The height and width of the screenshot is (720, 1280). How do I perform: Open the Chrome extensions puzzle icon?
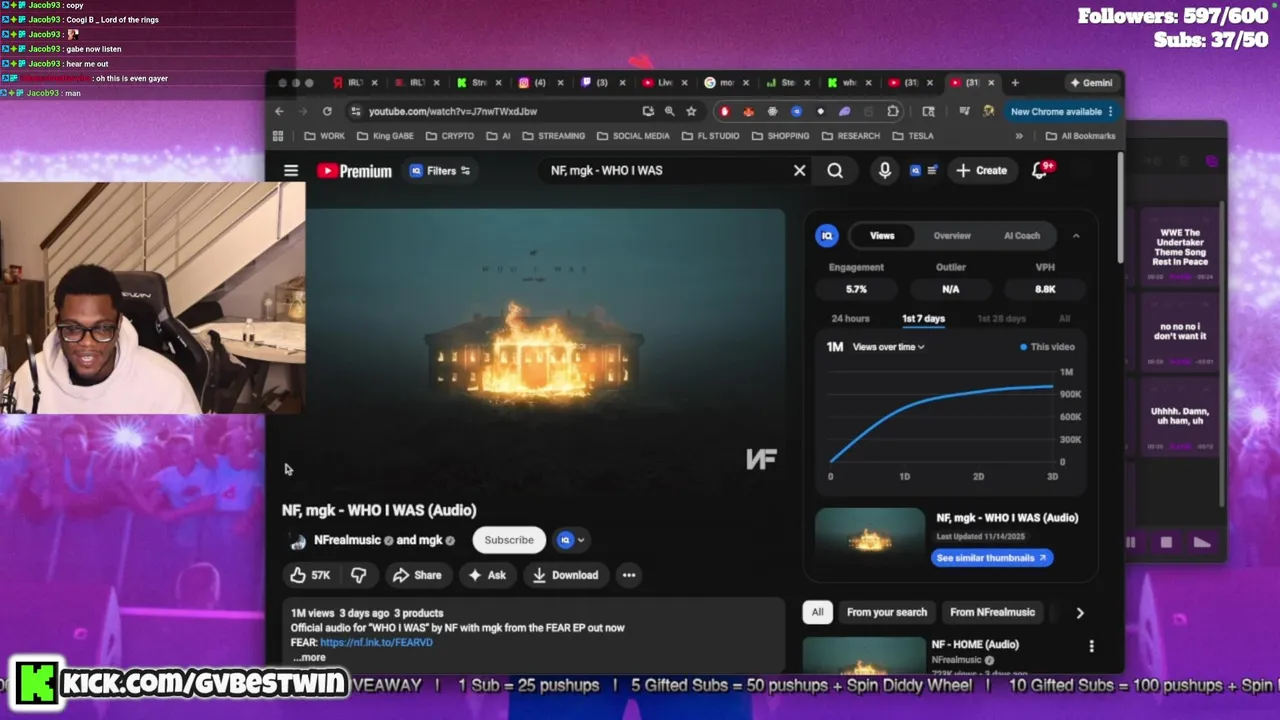pyautogui.click(x=893, y=111)
